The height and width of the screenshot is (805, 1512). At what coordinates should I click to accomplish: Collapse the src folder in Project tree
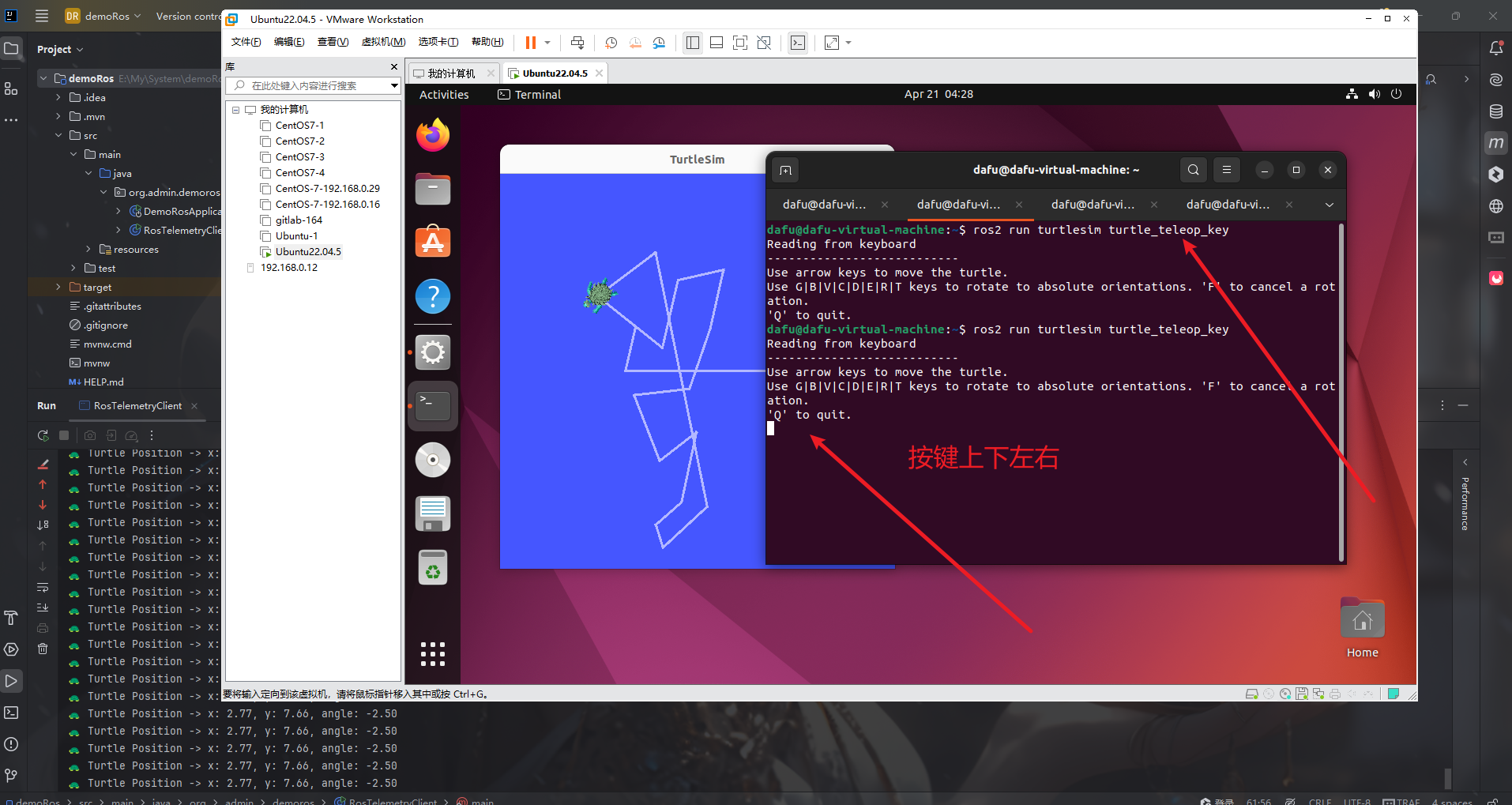point(58,136)
